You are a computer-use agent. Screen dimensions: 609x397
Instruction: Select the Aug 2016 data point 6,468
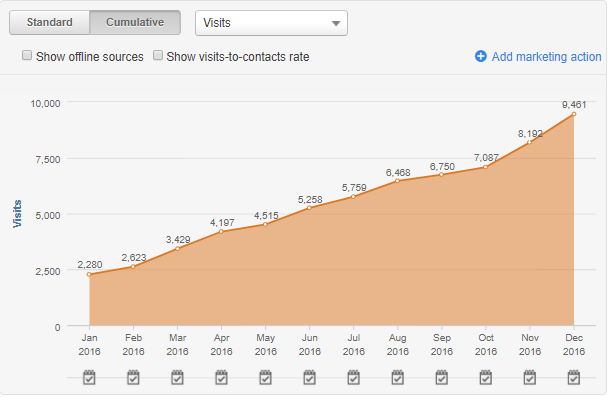pyautogui.click(x=398, y=181)
